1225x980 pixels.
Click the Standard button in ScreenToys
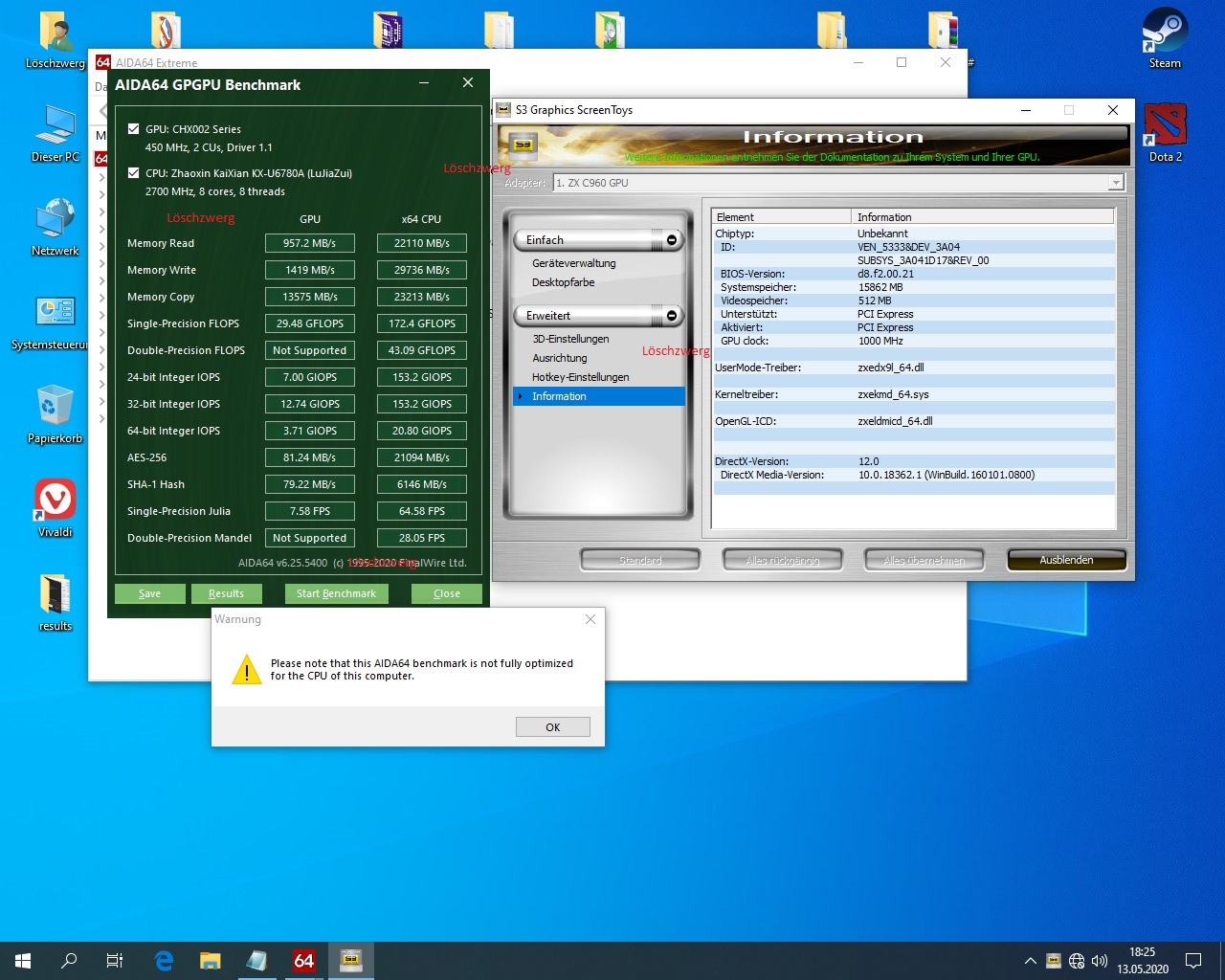click(640, 560)
